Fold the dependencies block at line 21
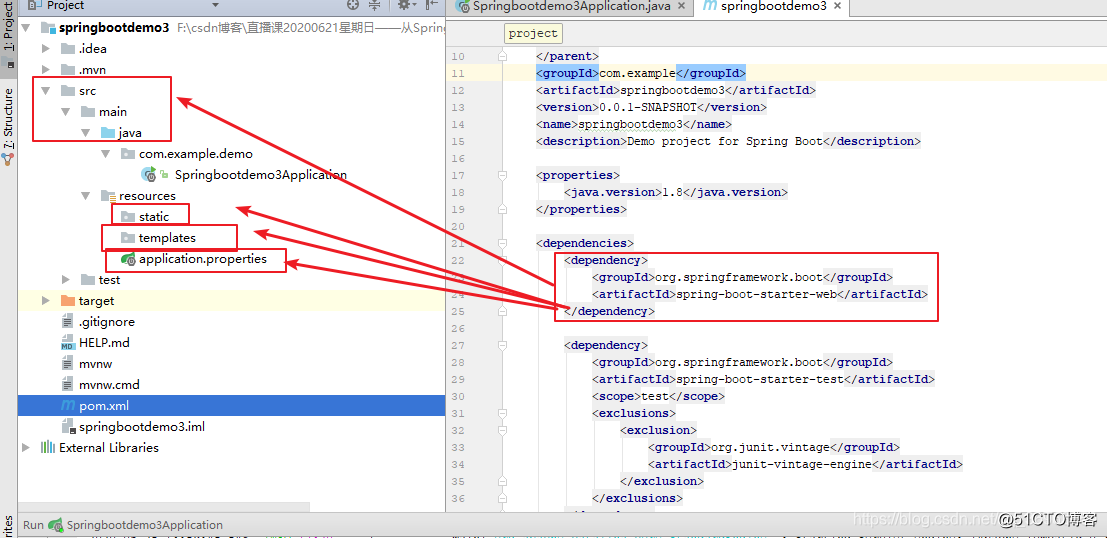This screenshot has width=1107, height=538. pos(502,244)
